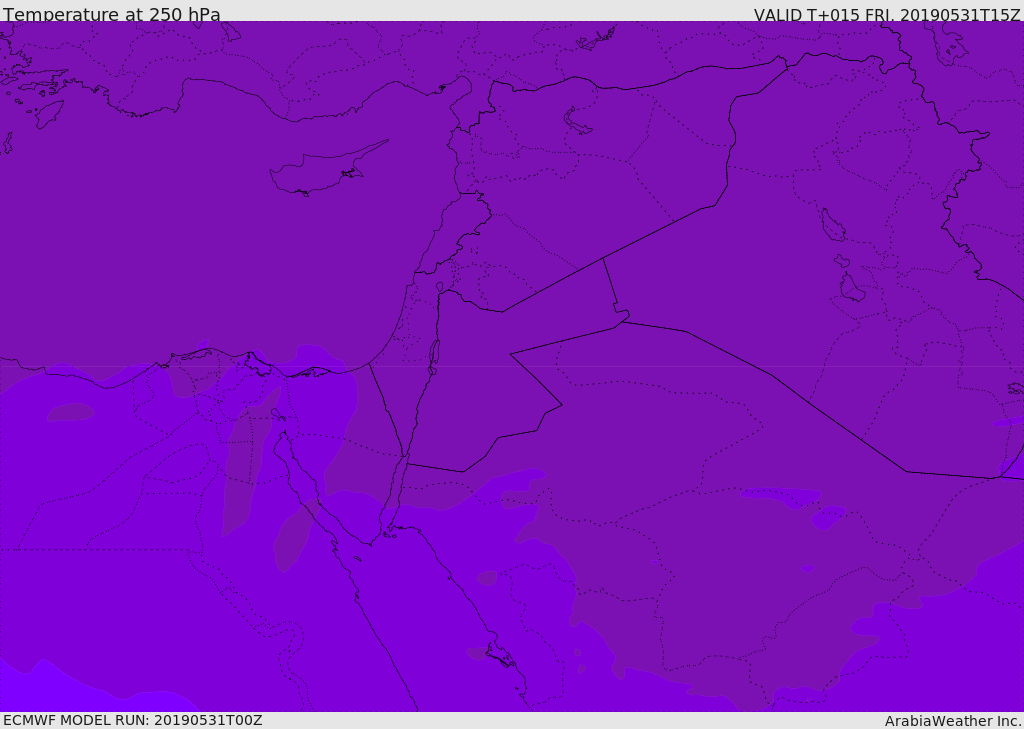Click the Greek islands at the map's left edge
This screenshot has width=1024, height=729.
pos(33,98)
